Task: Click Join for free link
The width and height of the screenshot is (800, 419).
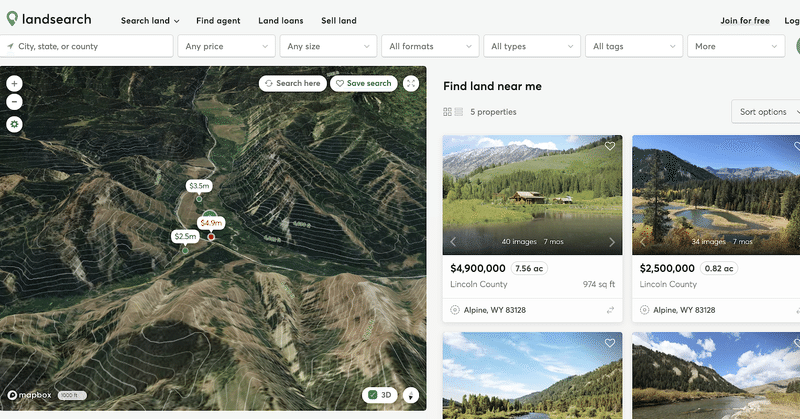Action: pyautogui.click(x=744, y=21)
